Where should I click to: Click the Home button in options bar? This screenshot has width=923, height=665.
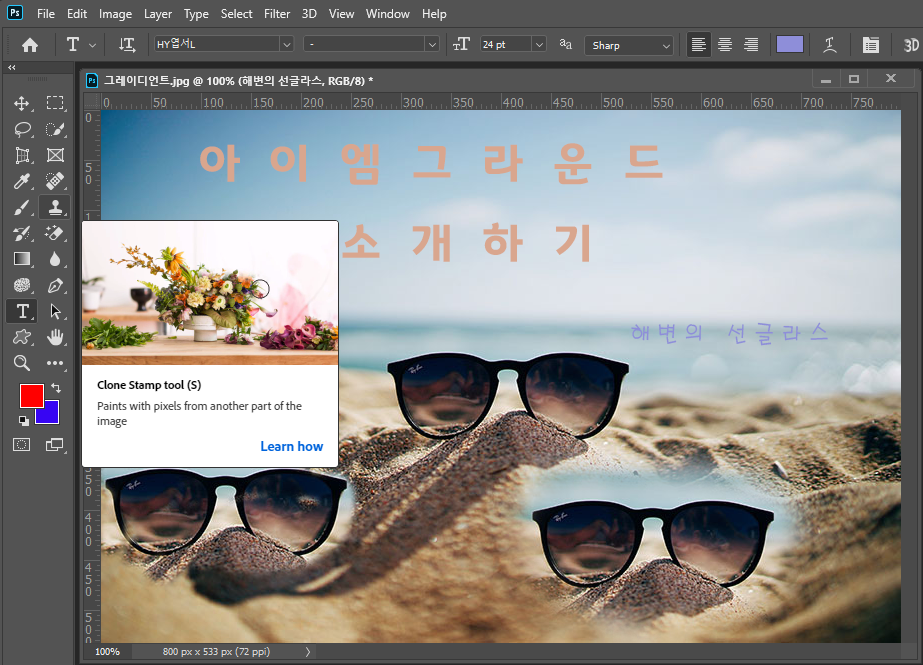point(30,45)
